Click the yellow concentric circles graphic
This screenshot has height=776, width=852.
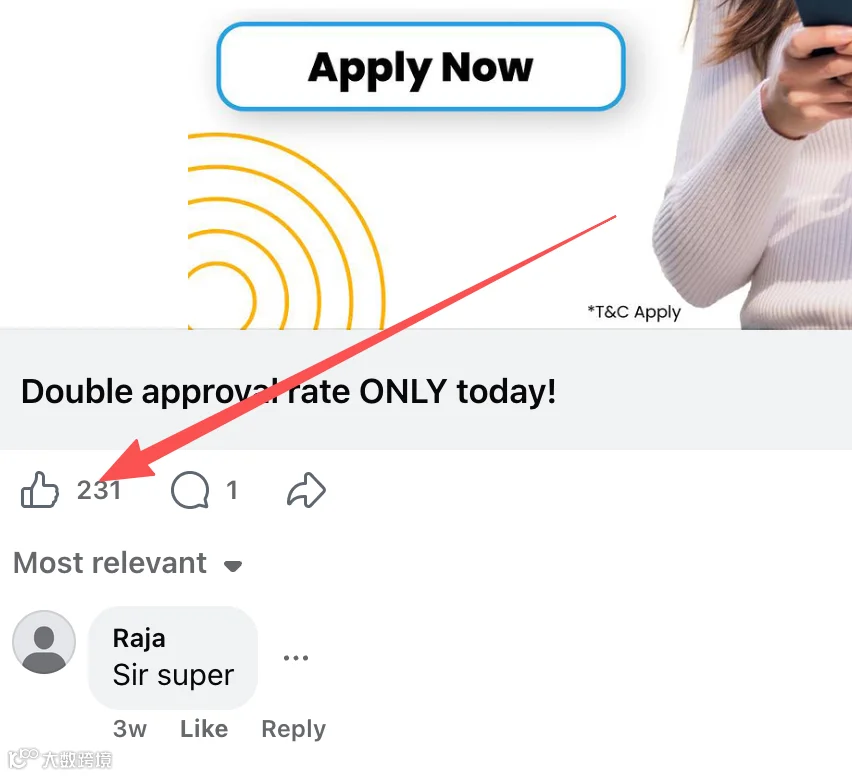[x=286, y=231]
